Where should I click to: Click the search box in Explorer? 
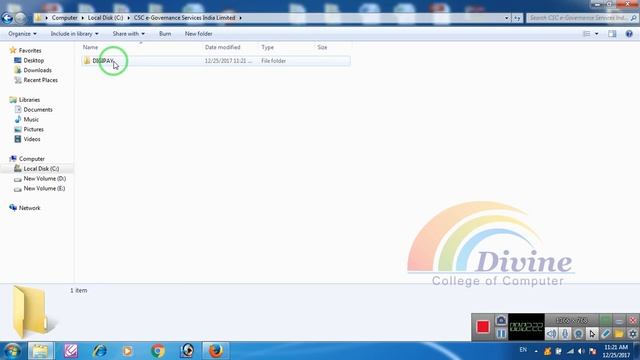tap(582, 18)
